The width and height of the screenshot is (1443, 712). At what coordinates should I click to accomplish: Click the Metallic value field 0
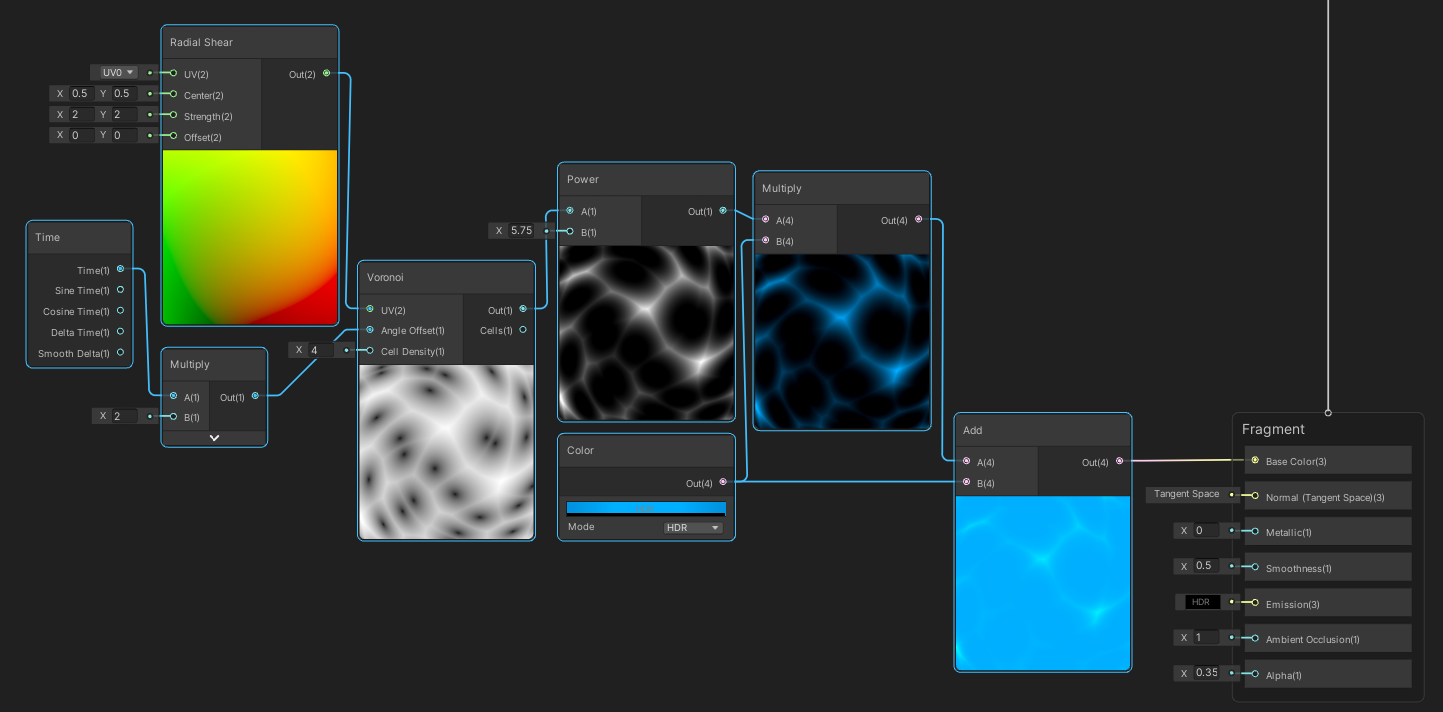click(x=1206, y=531)
